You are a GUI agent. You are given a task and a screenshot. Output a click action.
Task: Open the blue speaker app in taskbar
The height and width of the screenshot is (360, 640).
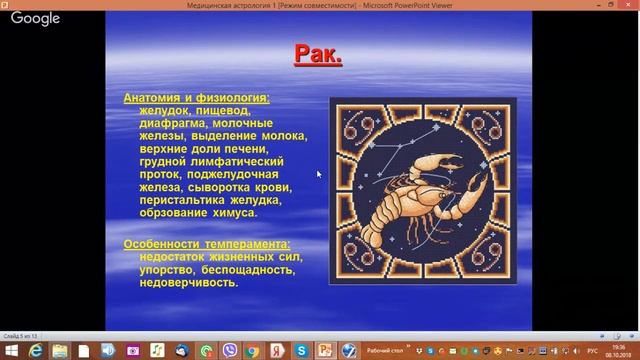tap(108, 351)
